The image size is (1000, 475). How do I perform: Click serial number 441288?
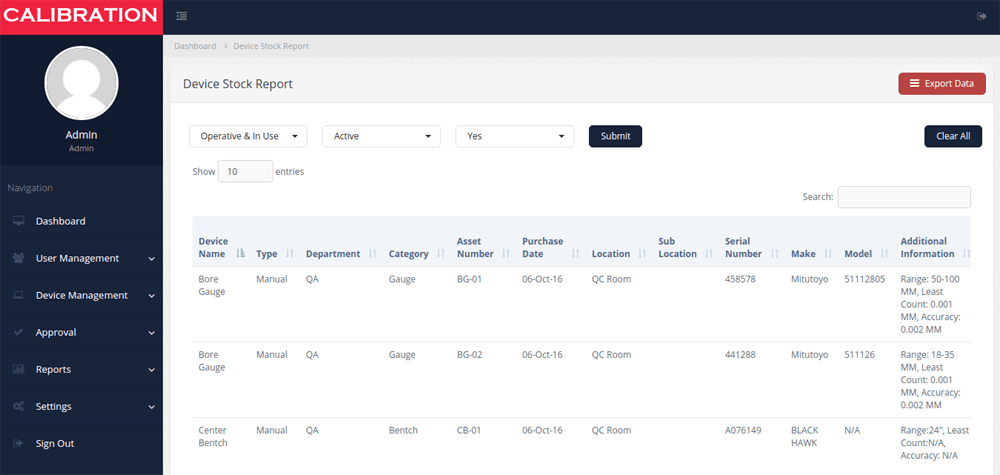tap(740, 354)
